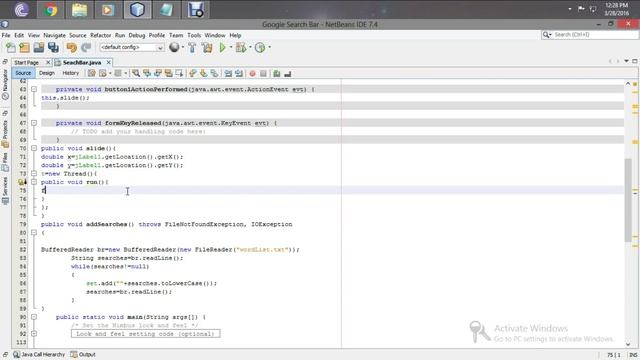The height and width of the screenshot is (360, 640).
Task: Open File Explorer from the taskbar
Action: coord(79,10)
